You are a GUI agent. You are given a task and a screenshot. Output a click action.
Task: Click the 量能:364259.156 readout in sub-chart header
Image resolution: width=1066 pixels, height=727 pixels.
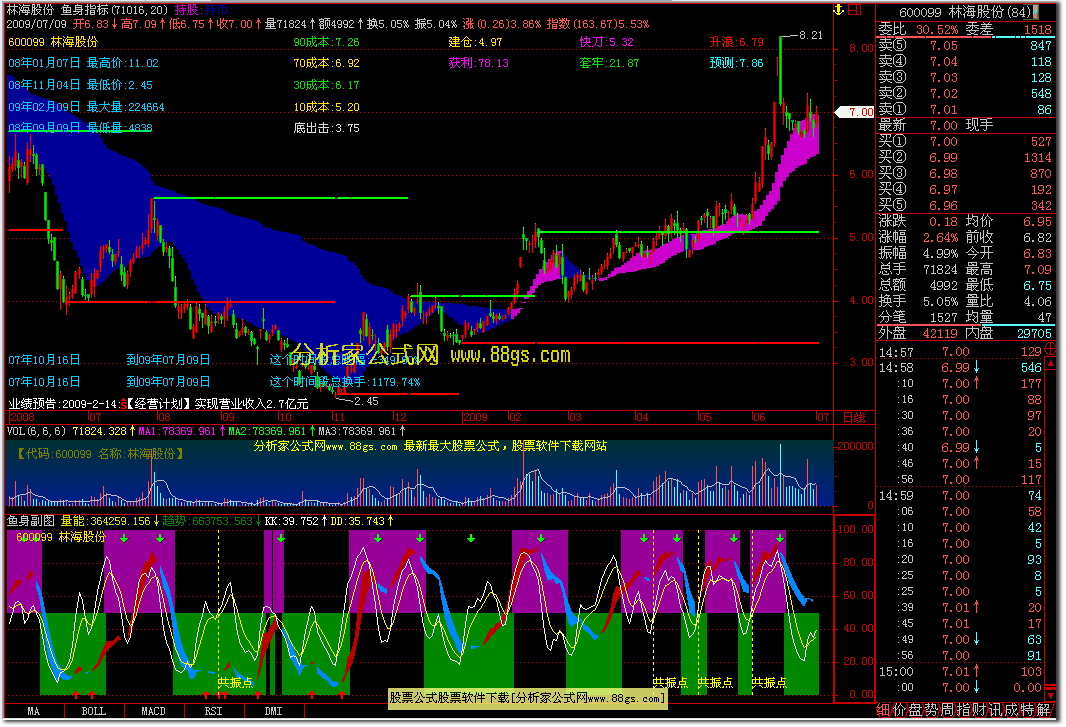[x=105, y=521]
